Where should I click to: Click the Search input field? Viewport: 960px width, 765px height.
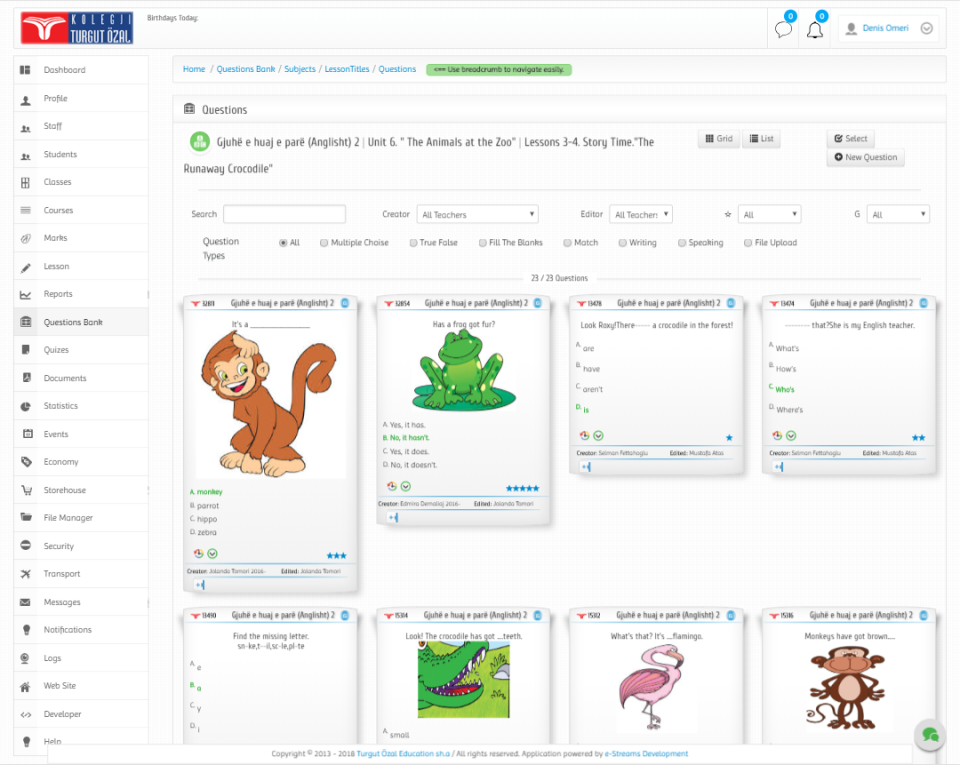tap(285, 214)
